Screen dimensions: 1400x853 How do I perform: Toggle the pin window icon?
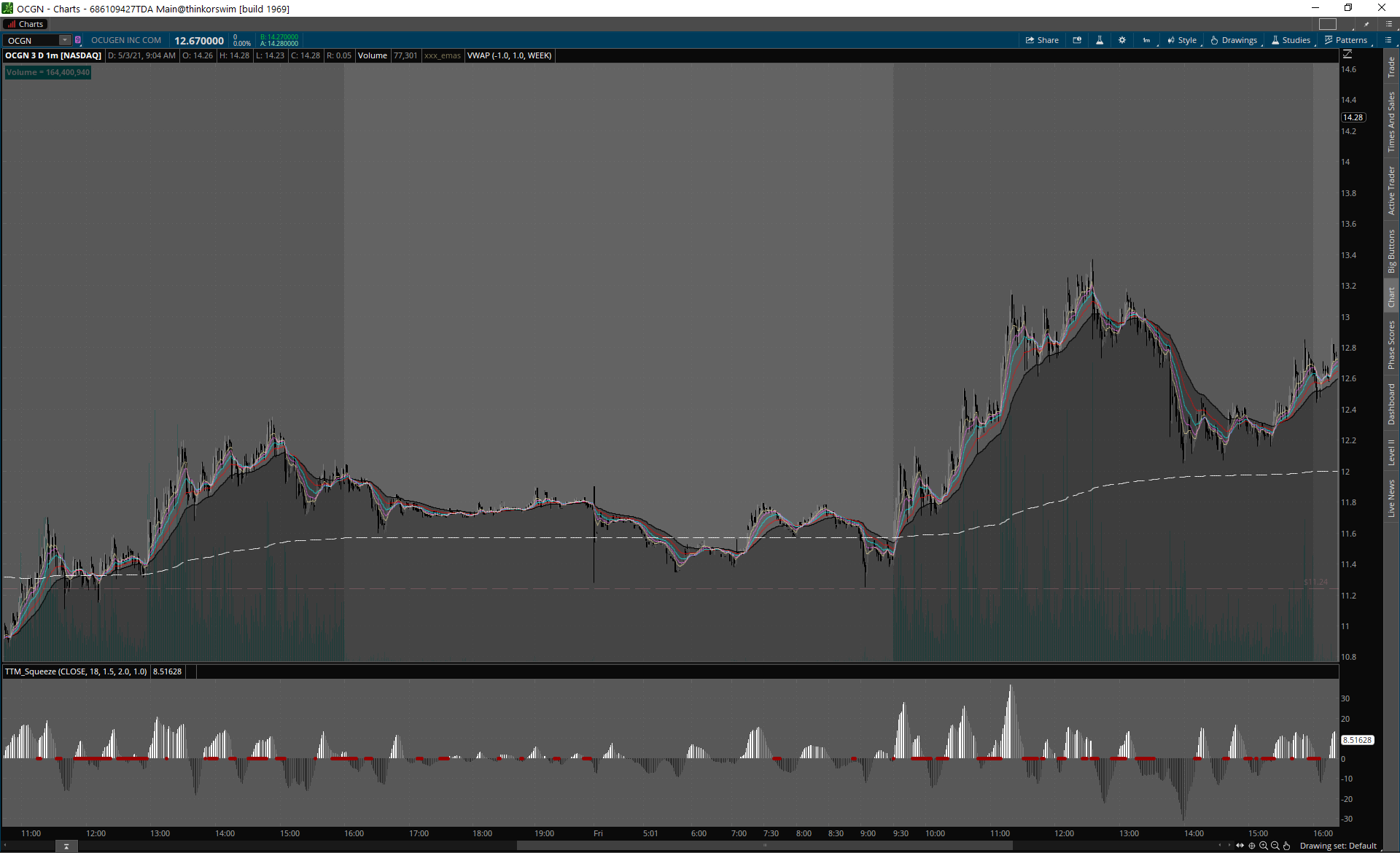(x=1366, y=24)
